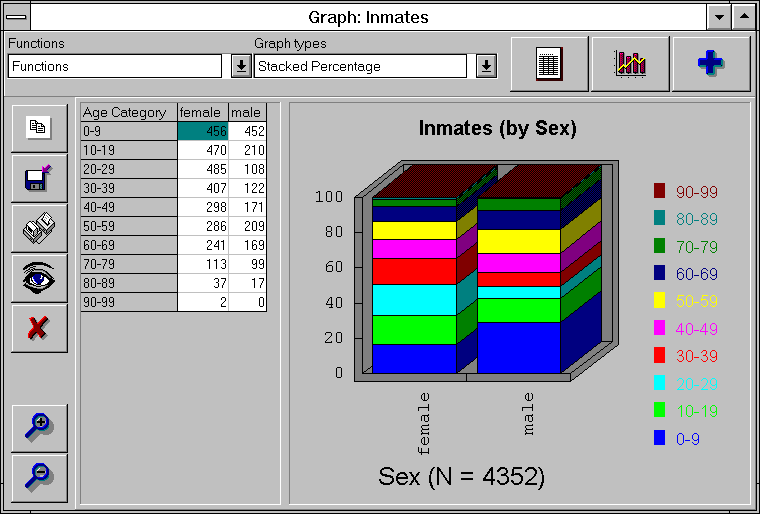The height and width of the screenshot is (514, 760).
Task: Zoom in with the plus magnifier
Action: pyautogui.click(x=39, y=429)
